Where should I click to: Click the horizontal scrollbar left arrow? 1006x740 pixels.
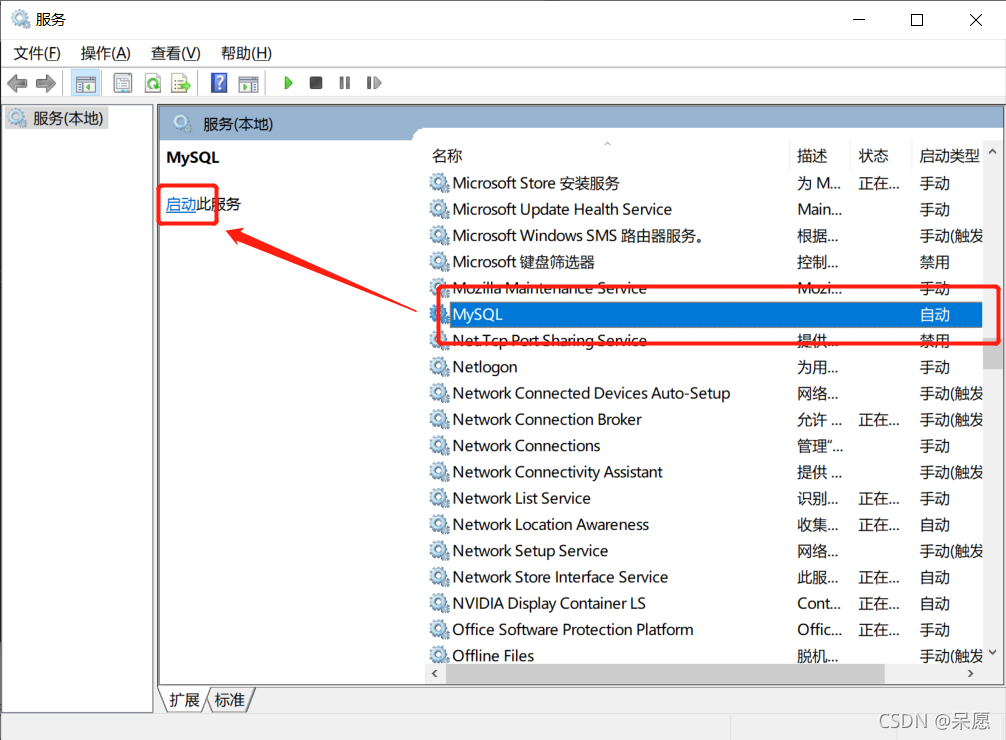coord(435,674)
